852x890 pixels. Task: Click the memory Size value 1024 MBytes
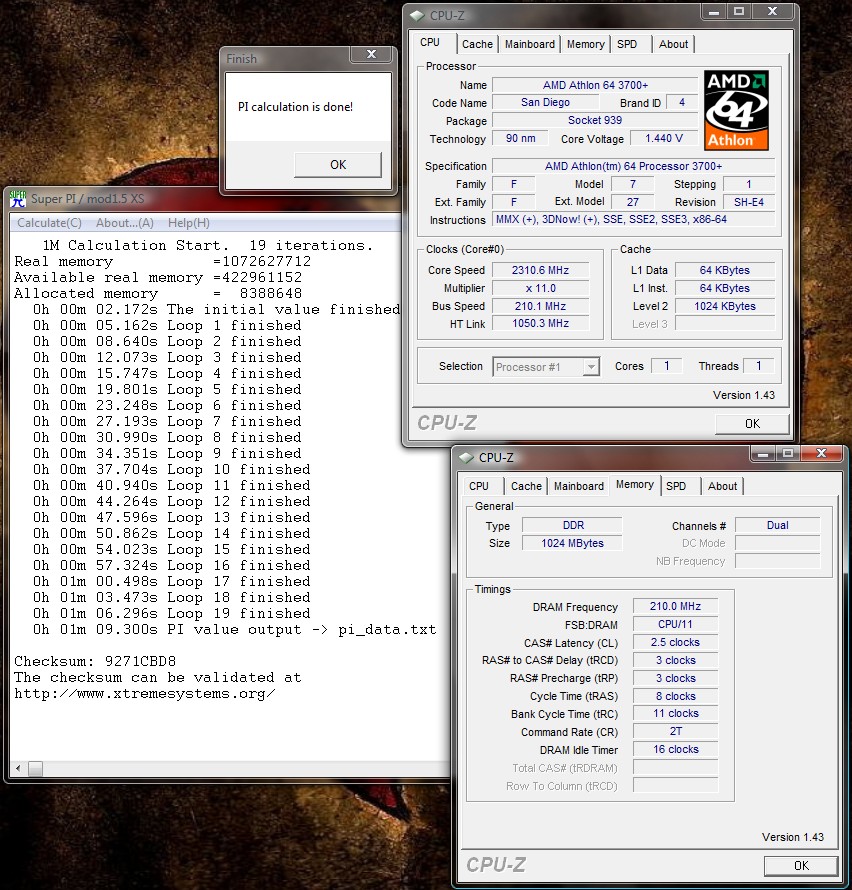pos(572,543)
